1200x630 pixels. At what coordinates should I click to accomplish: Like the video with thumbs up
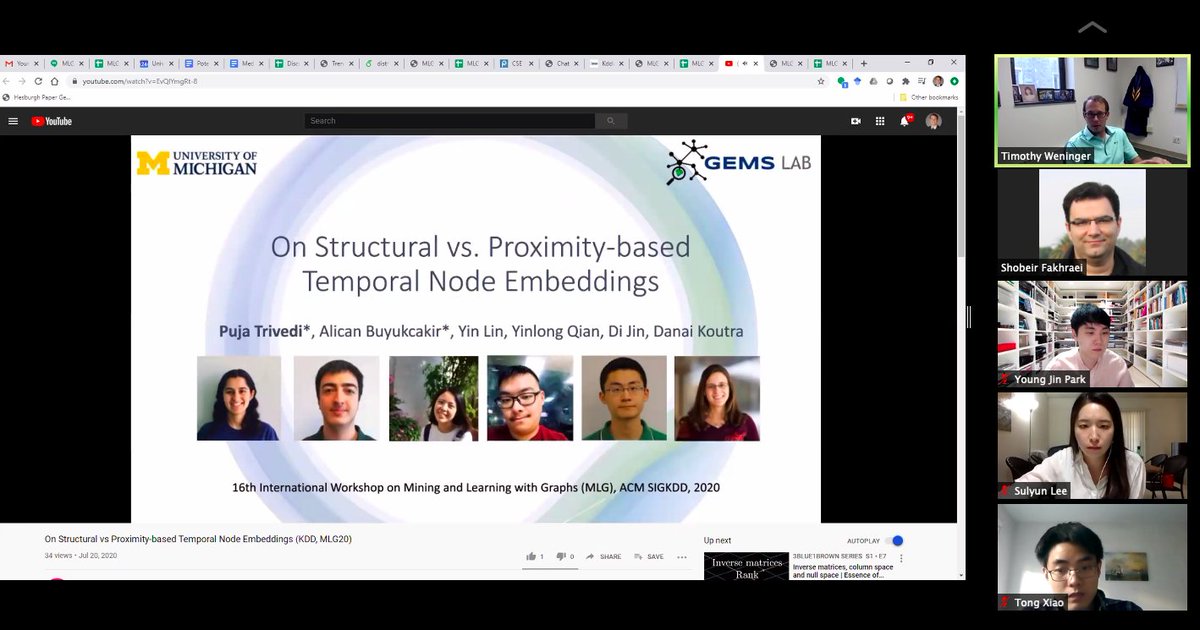[x=530, y=558]
